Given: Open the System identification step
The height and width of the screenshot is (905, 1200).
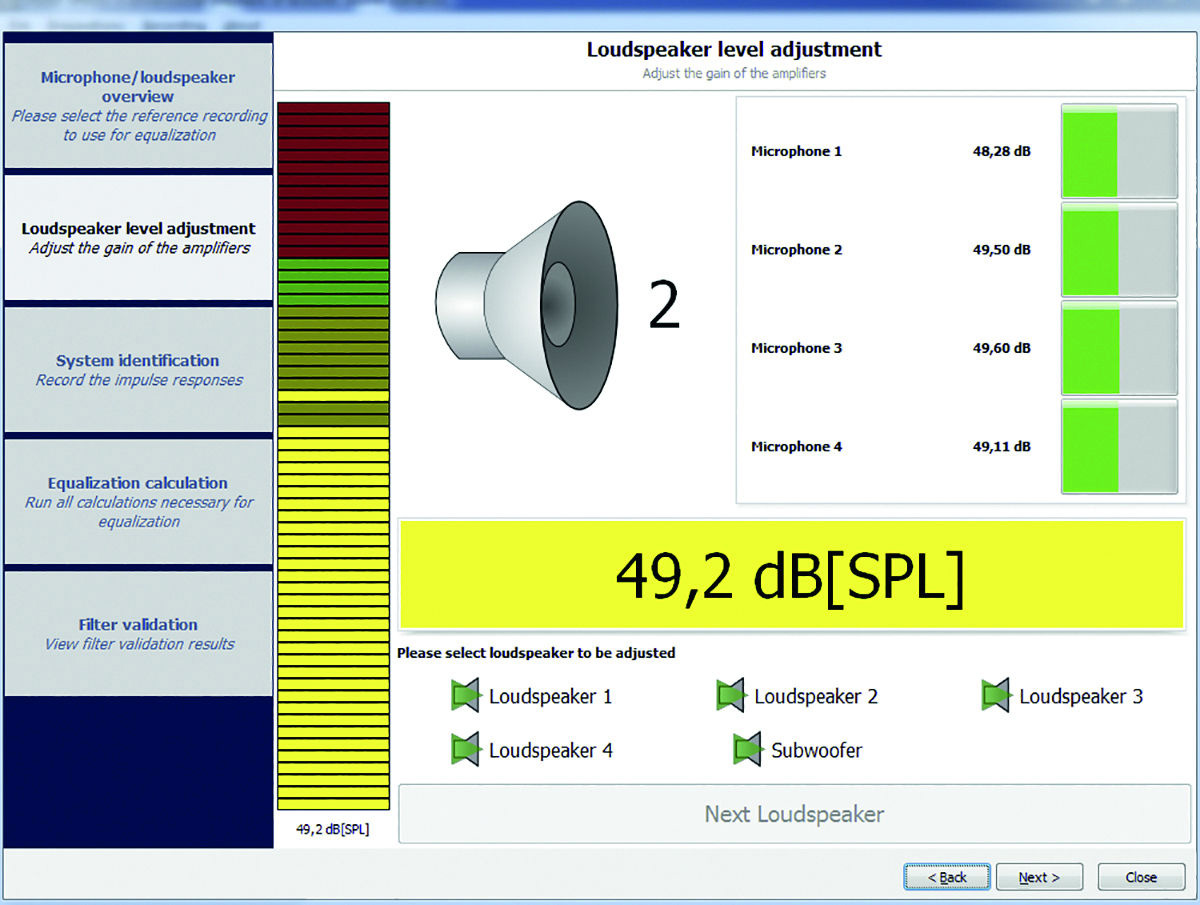Looking at the screenshot, I should 139,369.
